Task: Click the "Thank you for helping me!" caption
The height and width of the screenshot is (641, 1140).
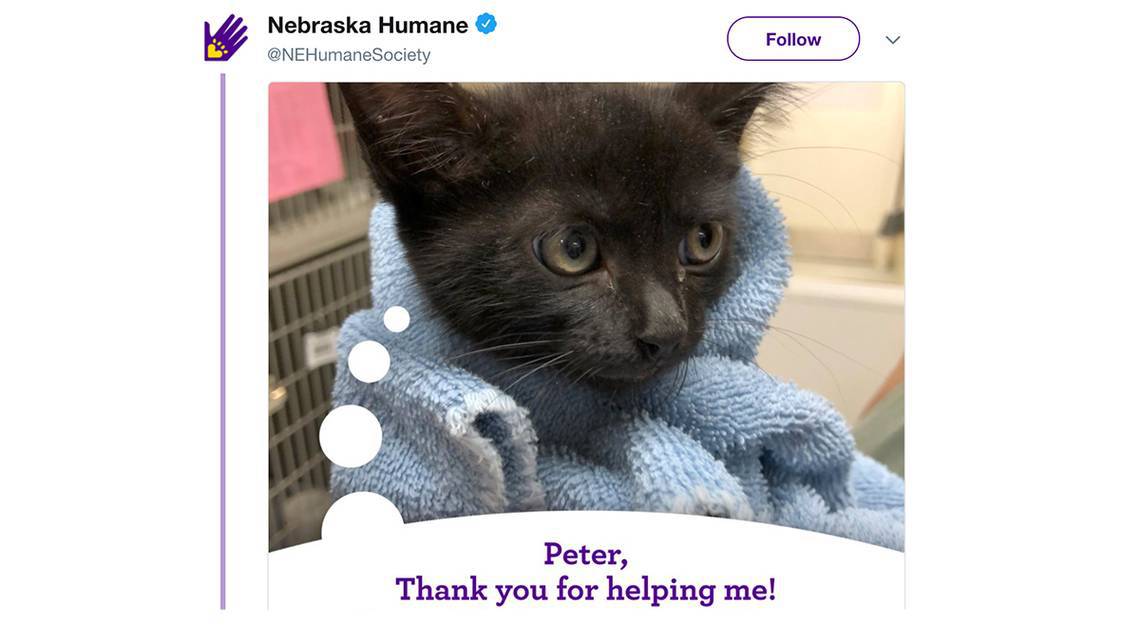Action: coord(586,589)
